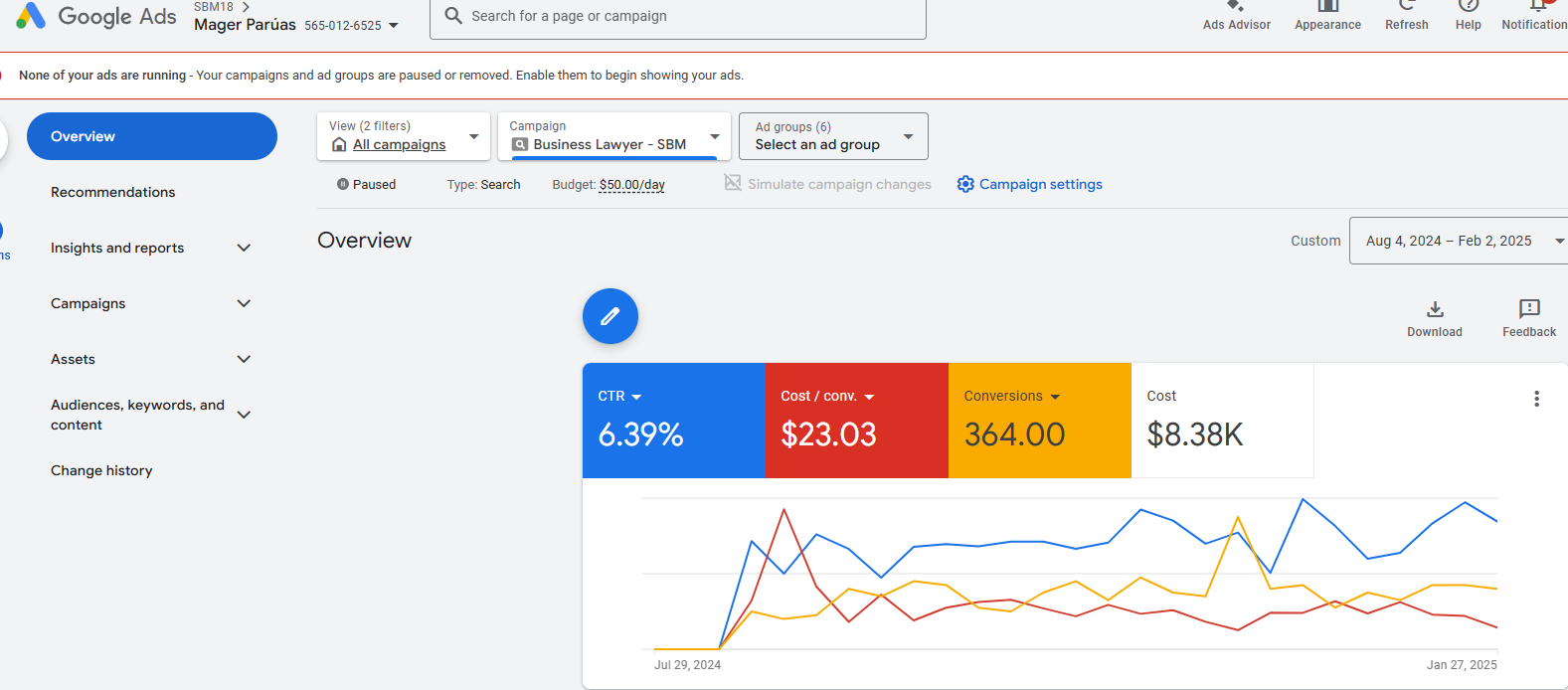Download the overview report

tap(1435, 319)
